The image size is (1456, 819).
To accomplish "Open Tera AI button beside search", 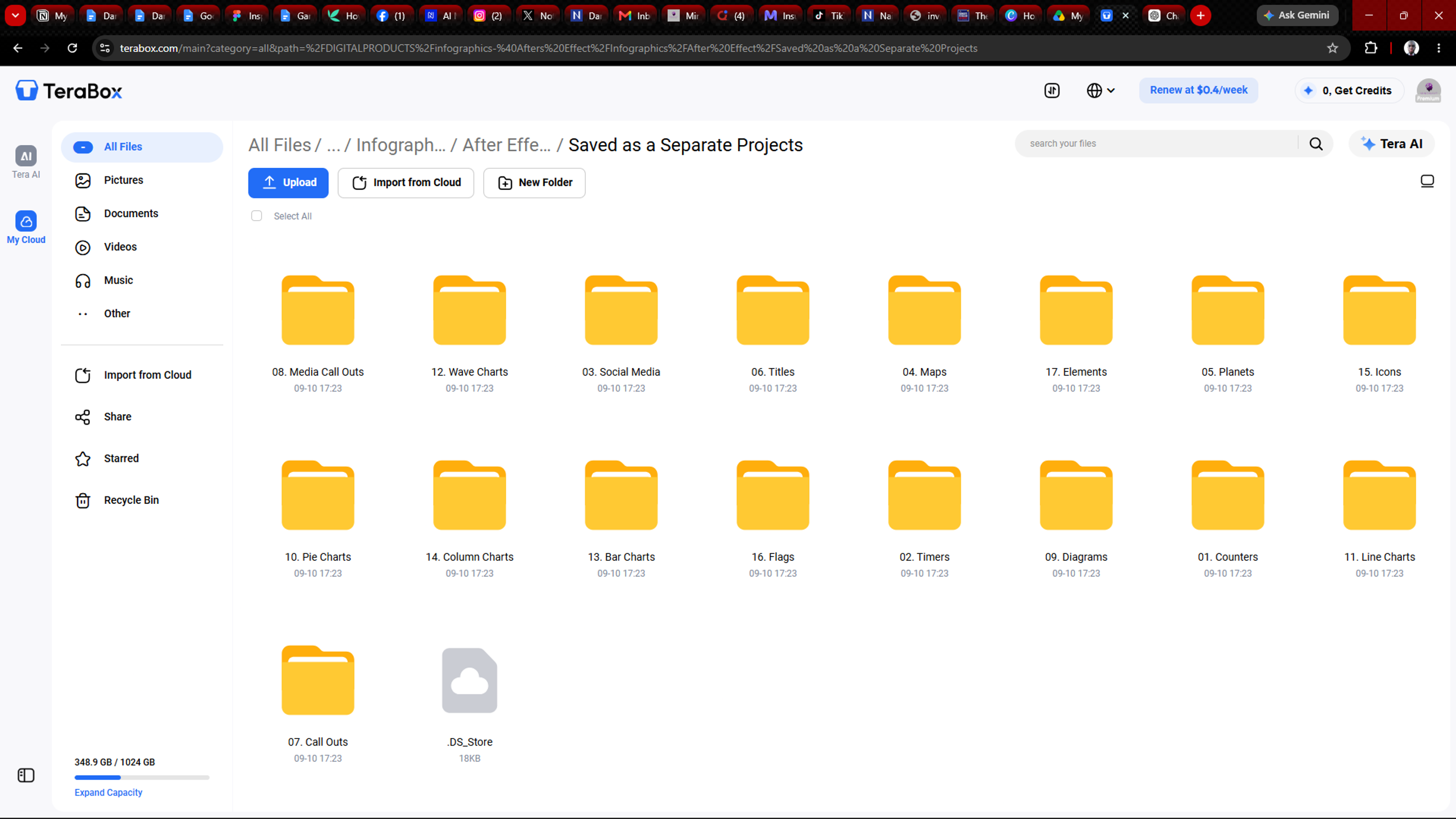I will [1392, 144].
